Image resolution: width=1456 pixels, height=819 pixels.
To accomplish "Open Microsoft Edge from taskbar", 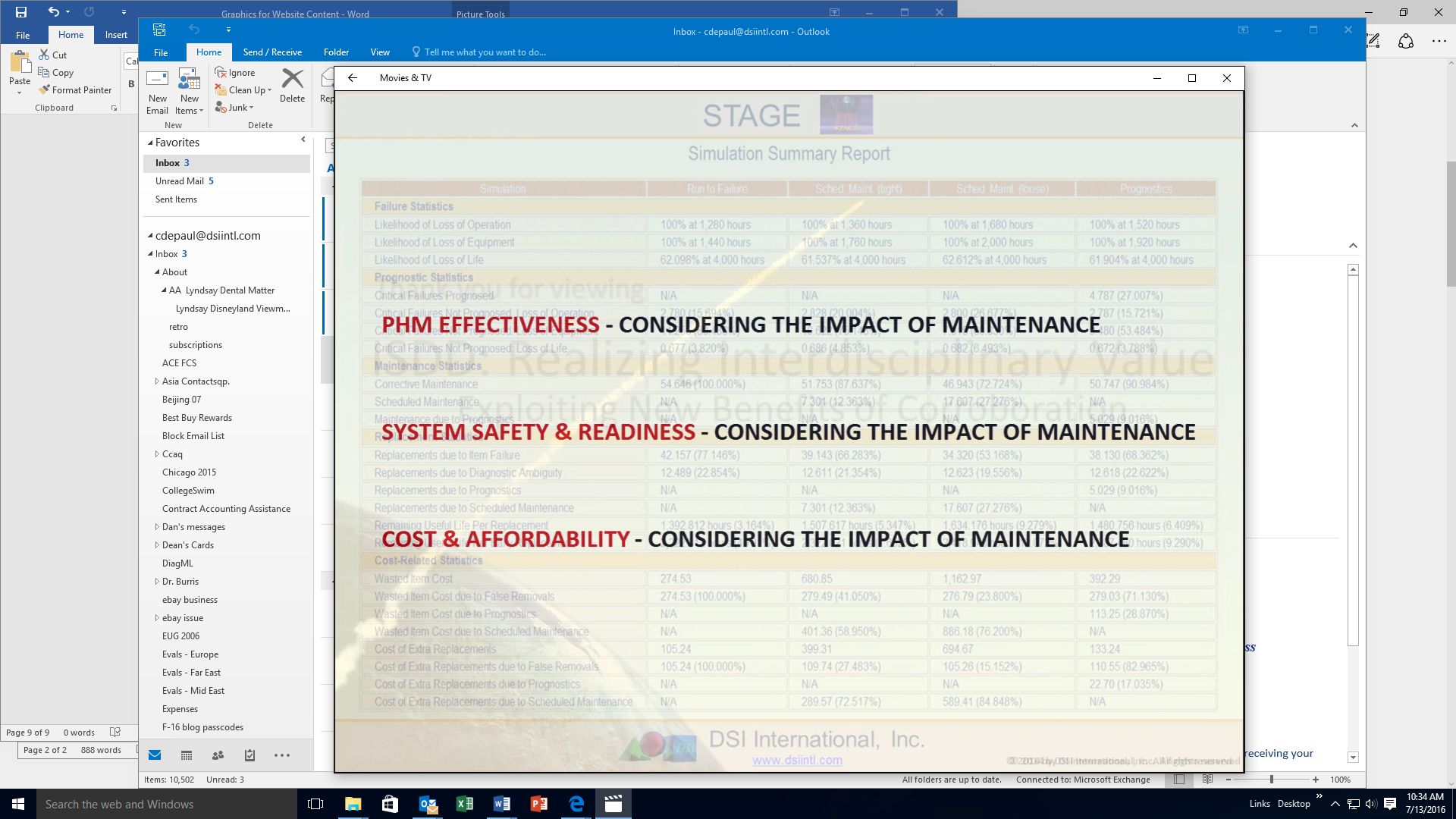I will (x=576, y=804).
